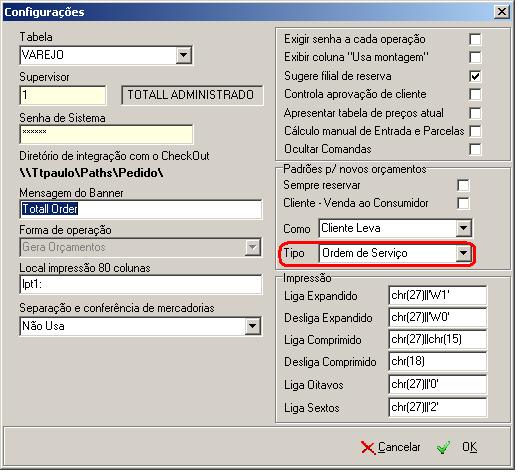Click the Liga Comprimido field

click(437, 339)
